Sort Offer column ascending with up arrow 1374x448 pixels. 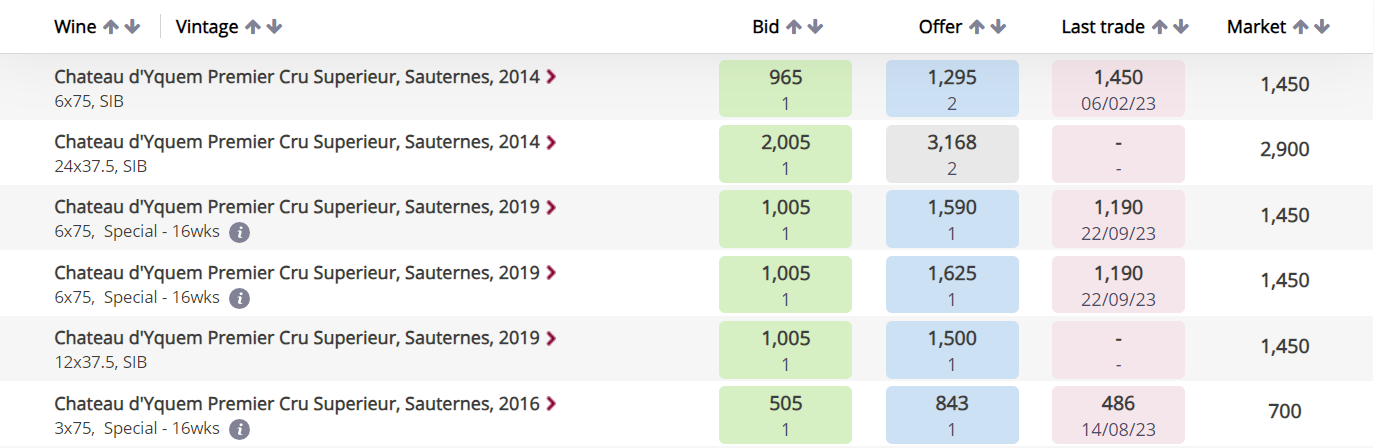pyautogui.click(x=976, y=27)
